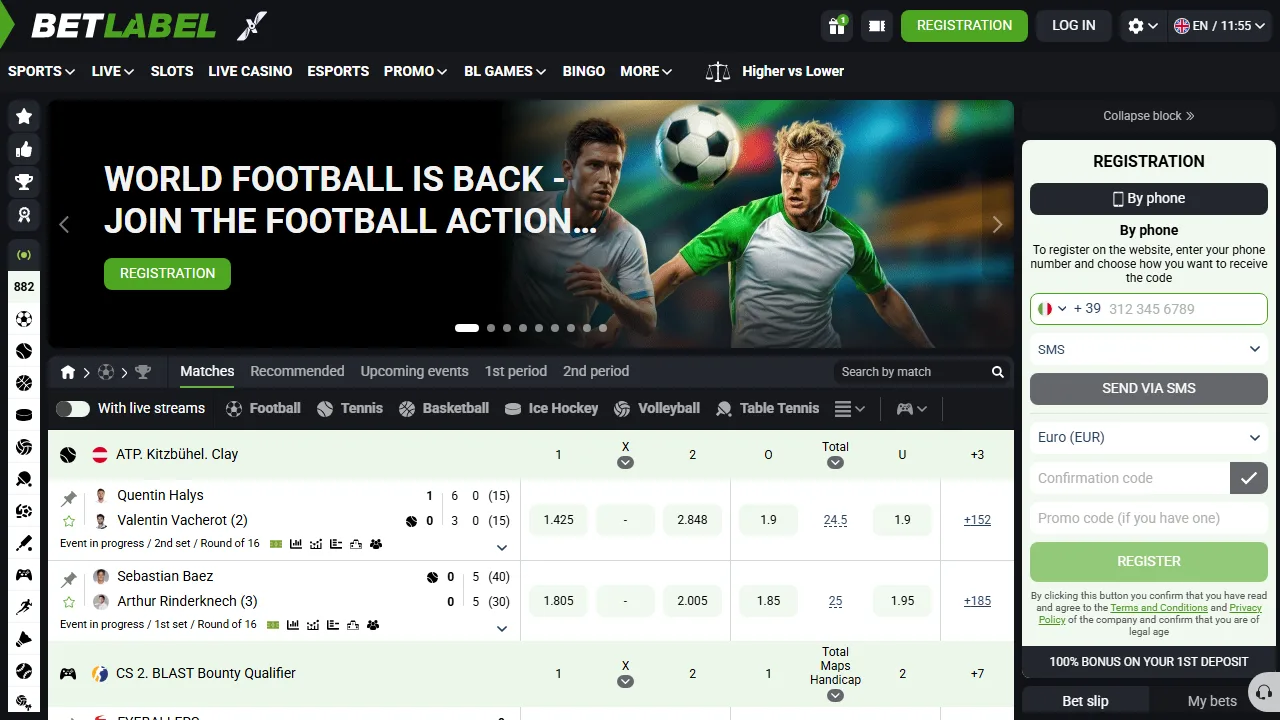Open the EN language and time dropdown
The height and width of the screenshot is (720, 1280).
1219,26
